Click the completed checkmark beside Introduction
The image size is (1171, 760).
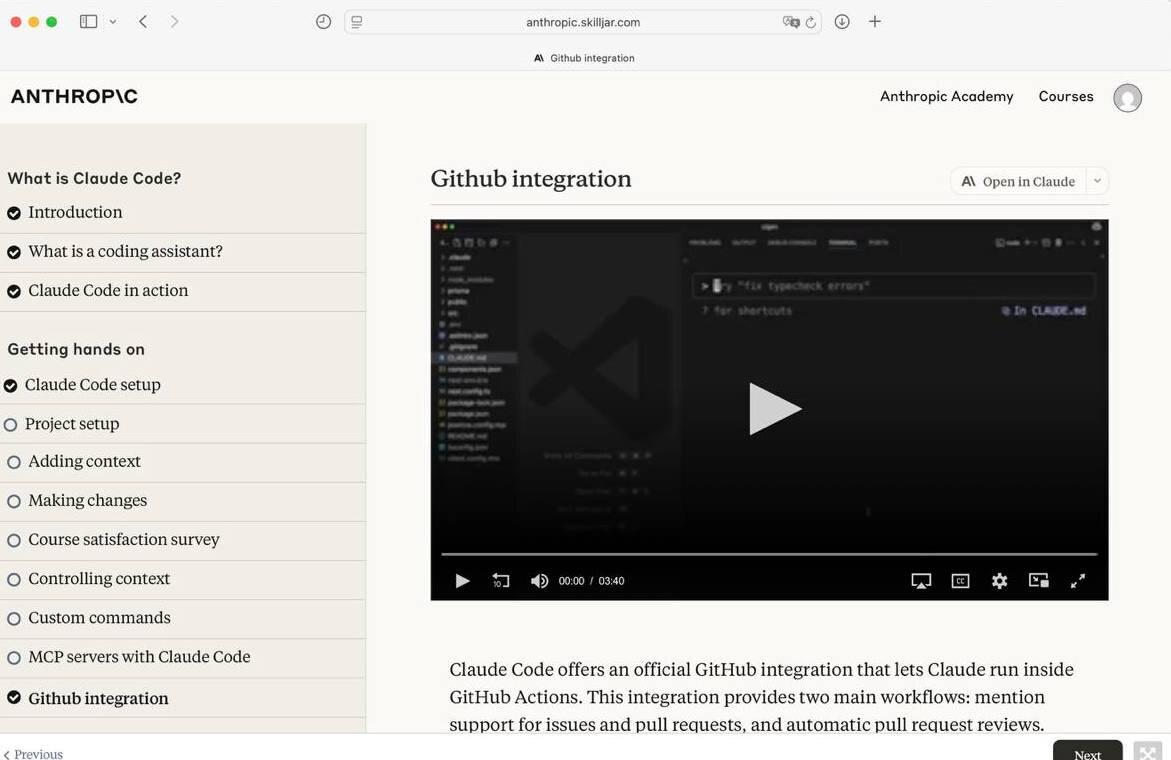pyautogui.click(x=13, y=214)
